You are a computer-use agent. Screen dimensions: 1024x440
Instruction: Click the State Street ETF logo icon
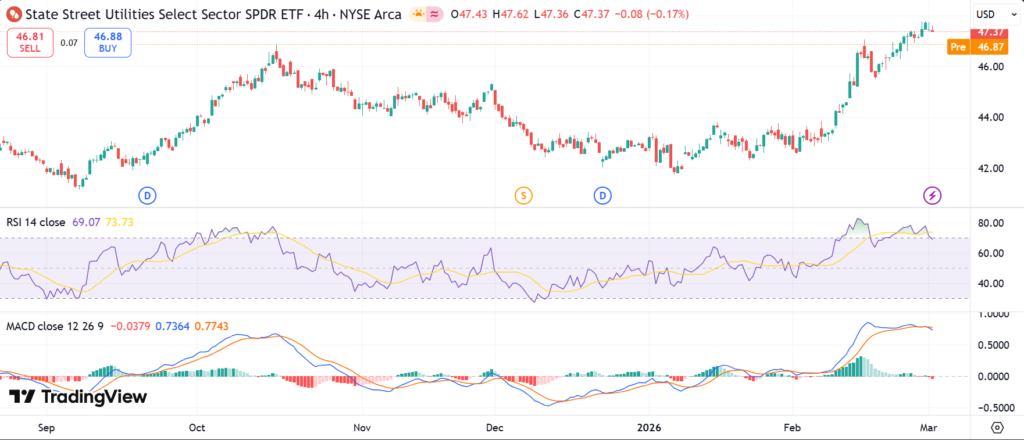[14, 14]
